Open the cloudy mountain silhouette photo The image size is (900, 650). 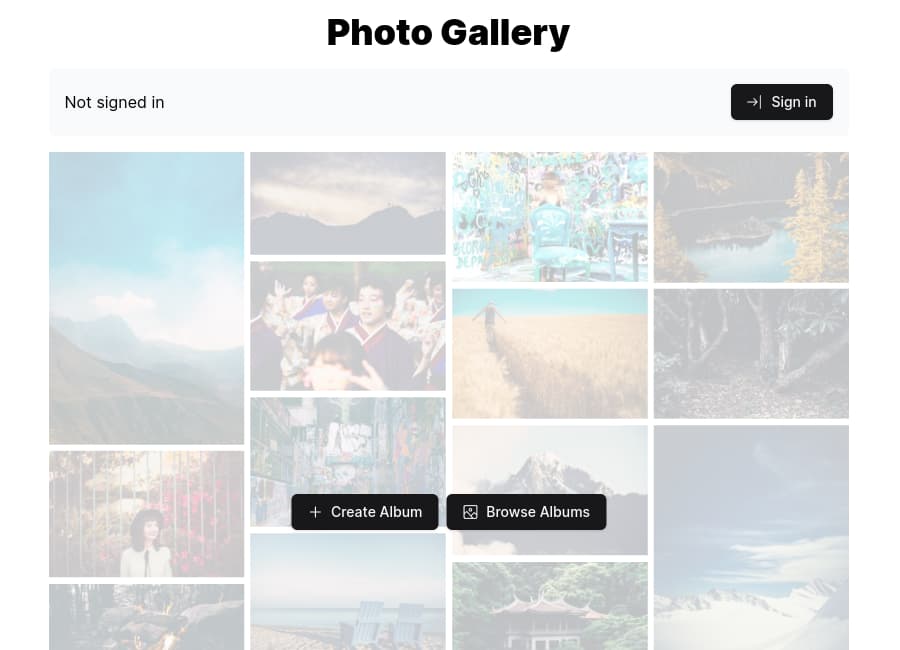coord(348,203)
